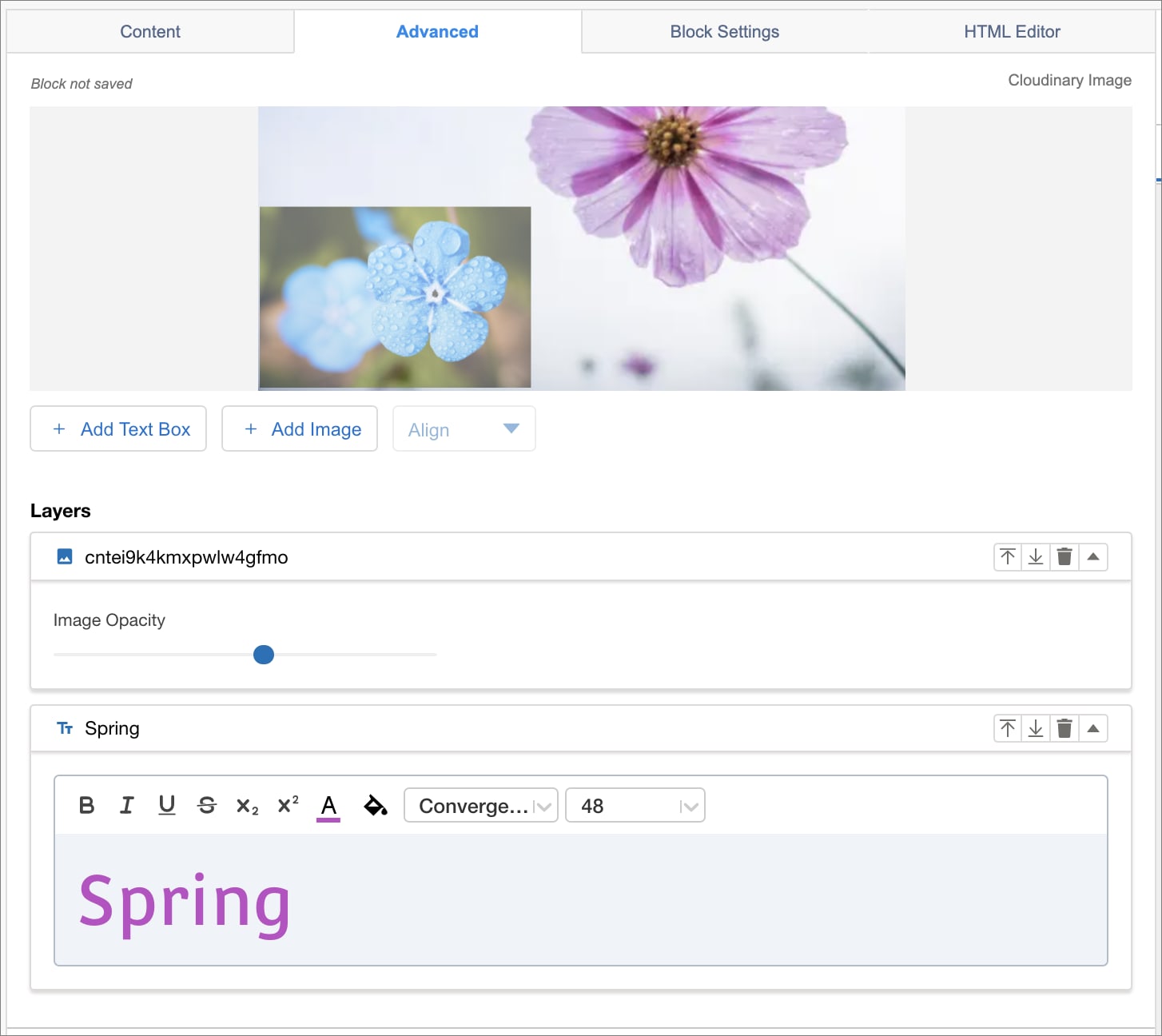The width and height of the screenshot is (1162, 1036).
Task: Open the font family dropdown
Action: pos(480,806)
